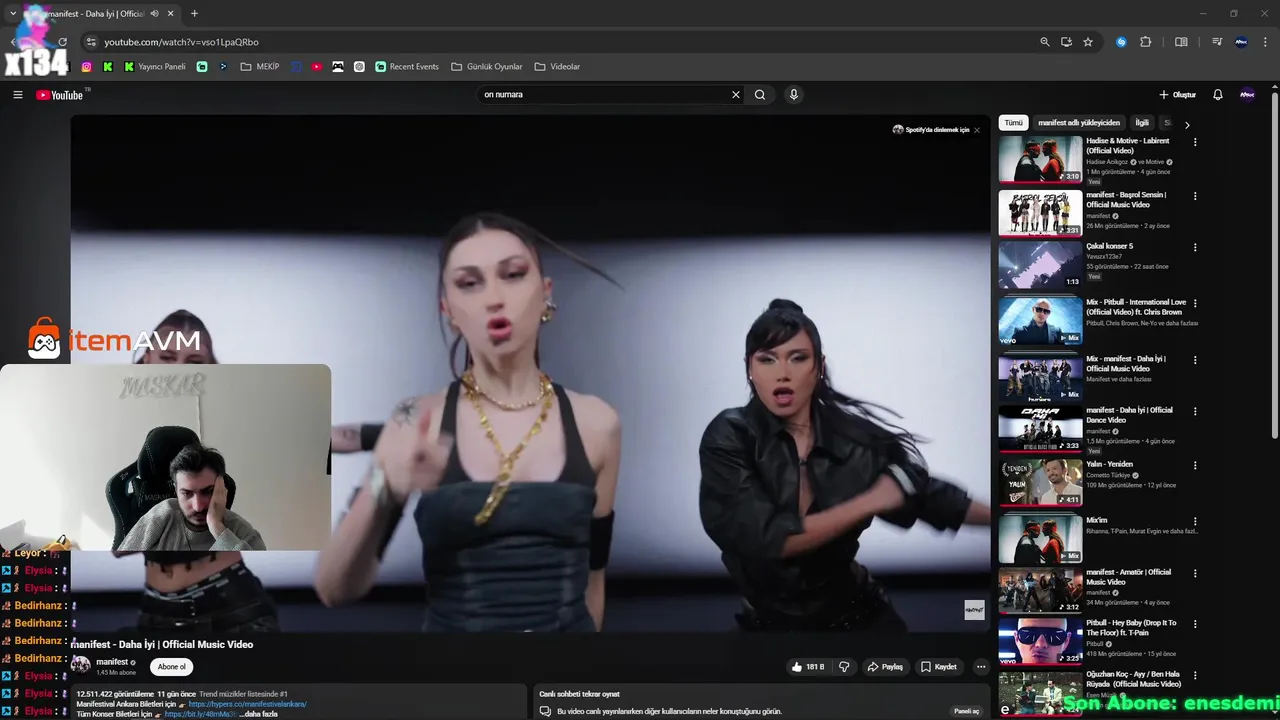Screen dimensions: 1280x720
Task: Open media controls icon in toolbar
Action: click(1217, 42)
